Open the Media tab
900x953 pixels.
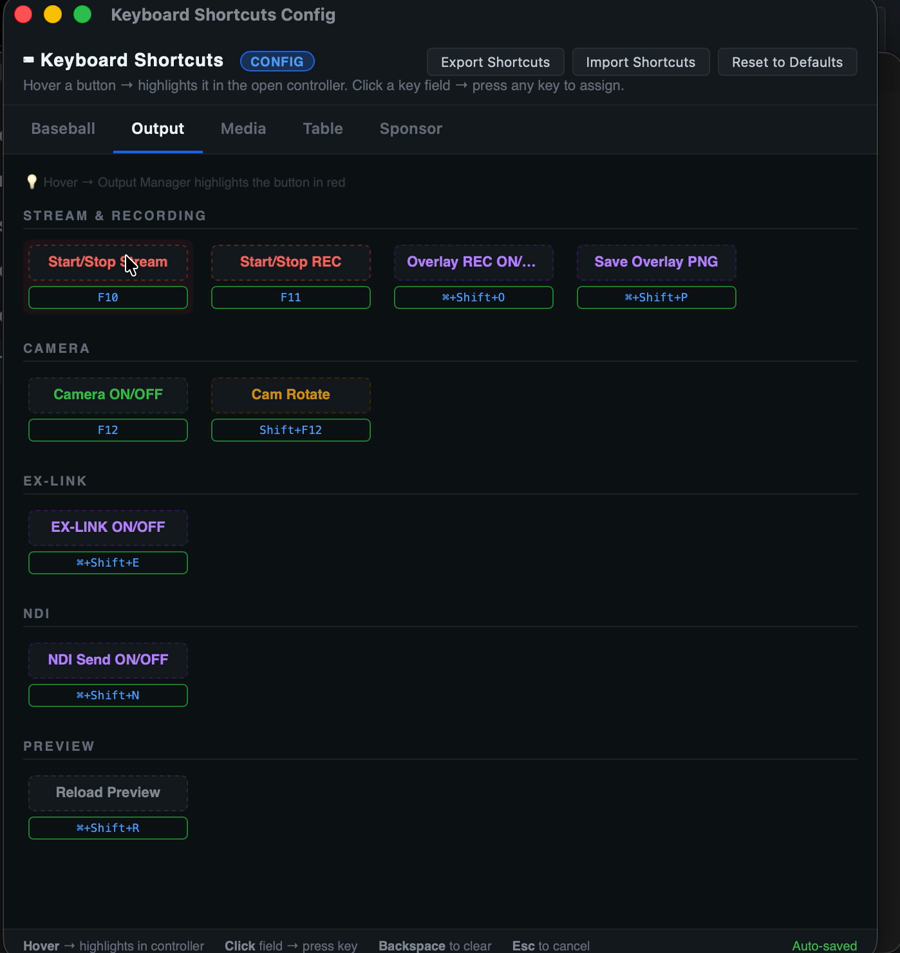(243, 129)
